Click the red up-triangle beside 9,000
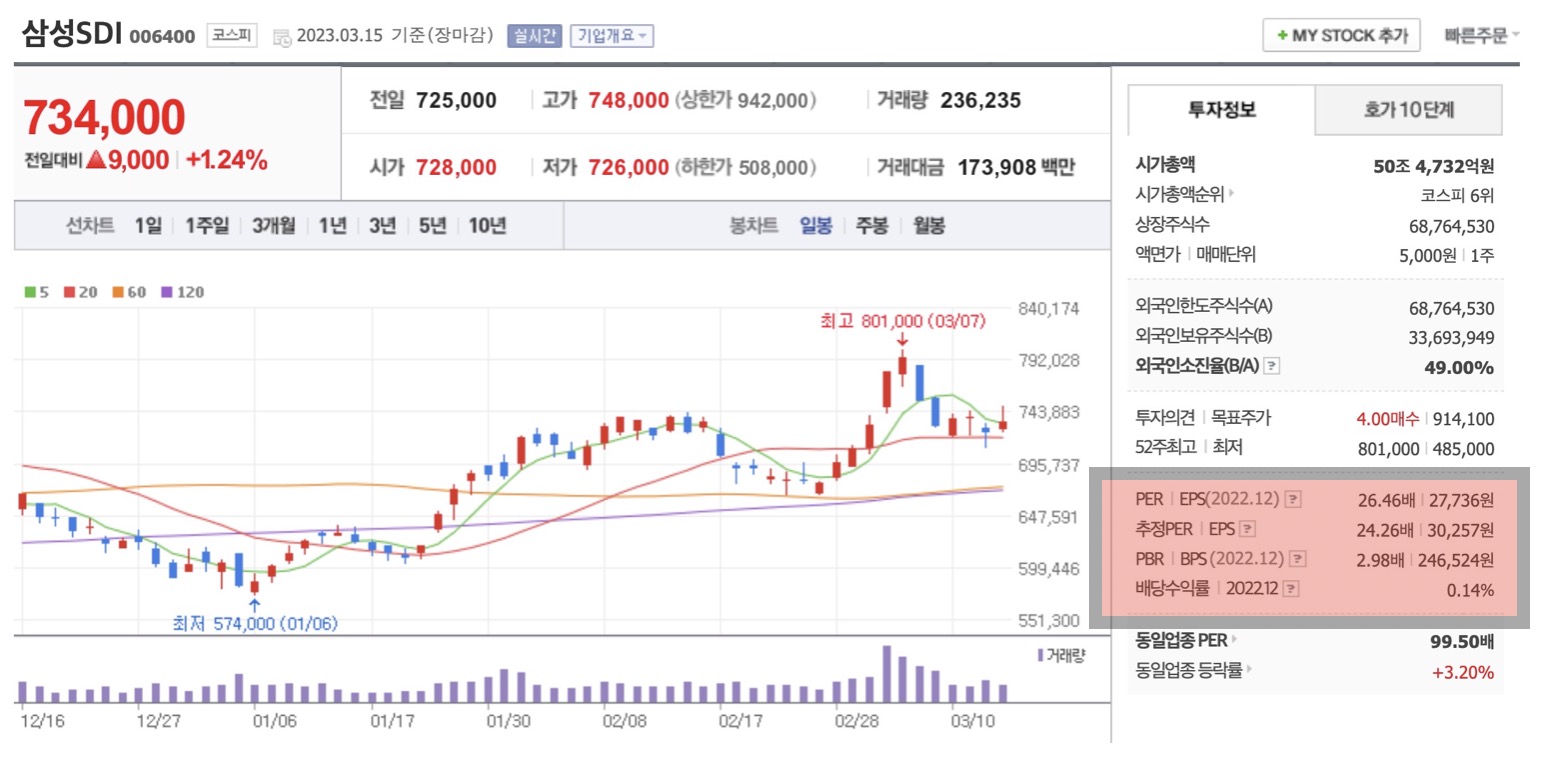Viewport: 1544px width, 758px height. tap(96, 160)
